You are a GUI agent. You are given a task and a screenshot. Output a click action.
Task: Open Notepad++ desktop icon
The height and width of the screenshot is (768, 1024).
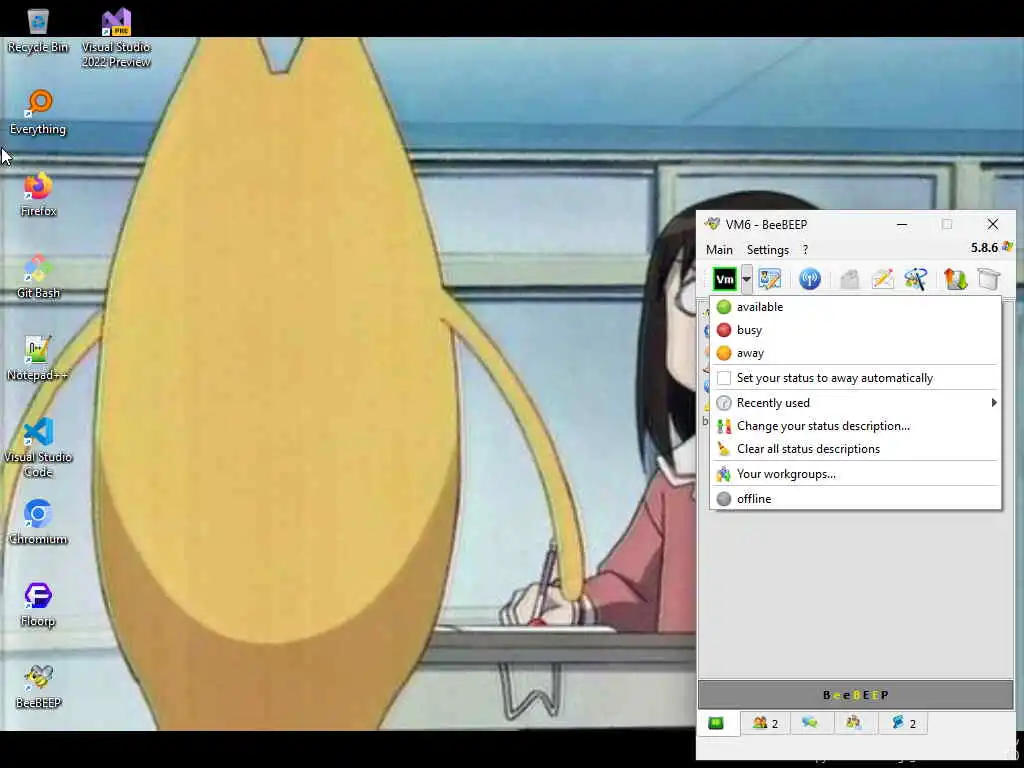(38, 359)
